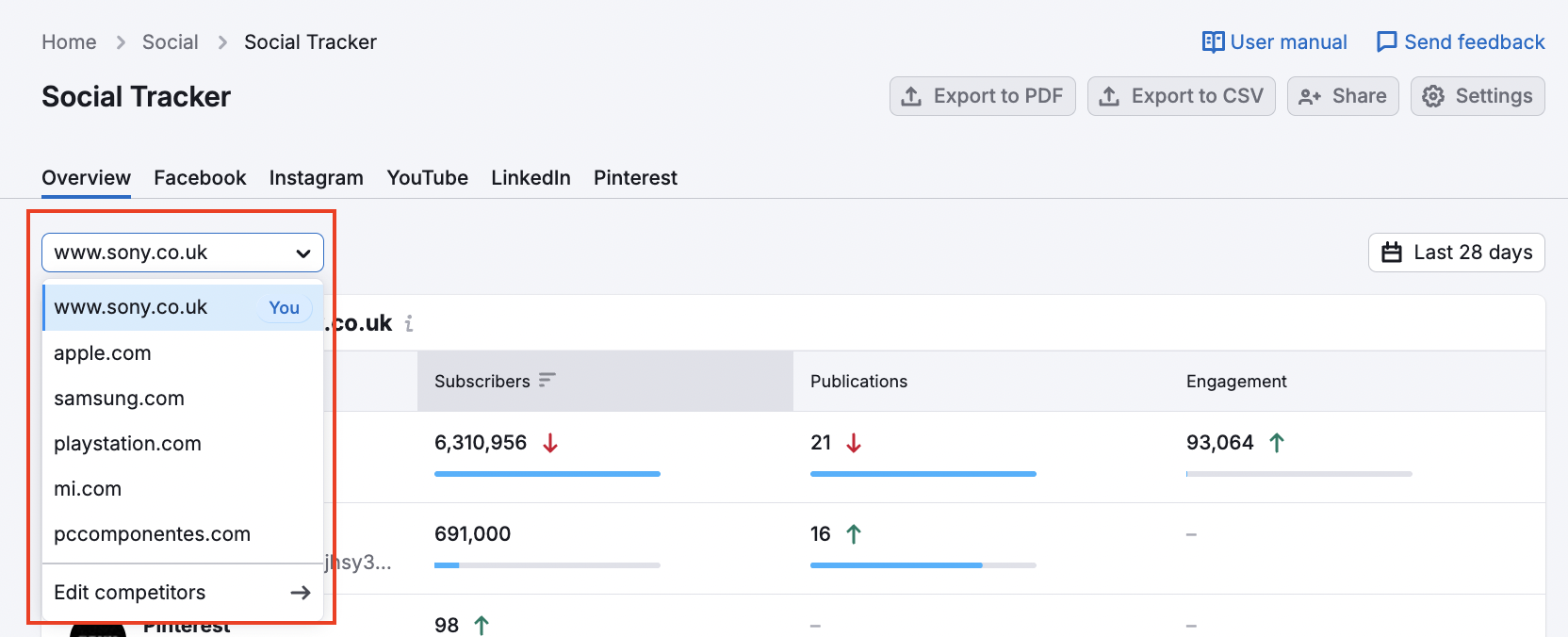The height and width of the screenshot is (637, 1568).
Task: Open the Last 28 days date picker
Action: (1456, 253)
